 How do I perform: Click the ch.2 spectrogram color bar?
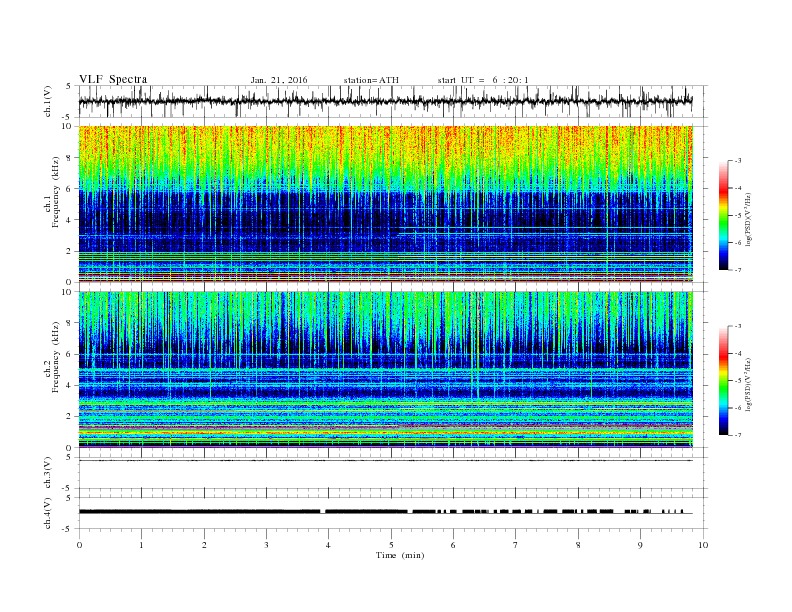pos(723,380)
